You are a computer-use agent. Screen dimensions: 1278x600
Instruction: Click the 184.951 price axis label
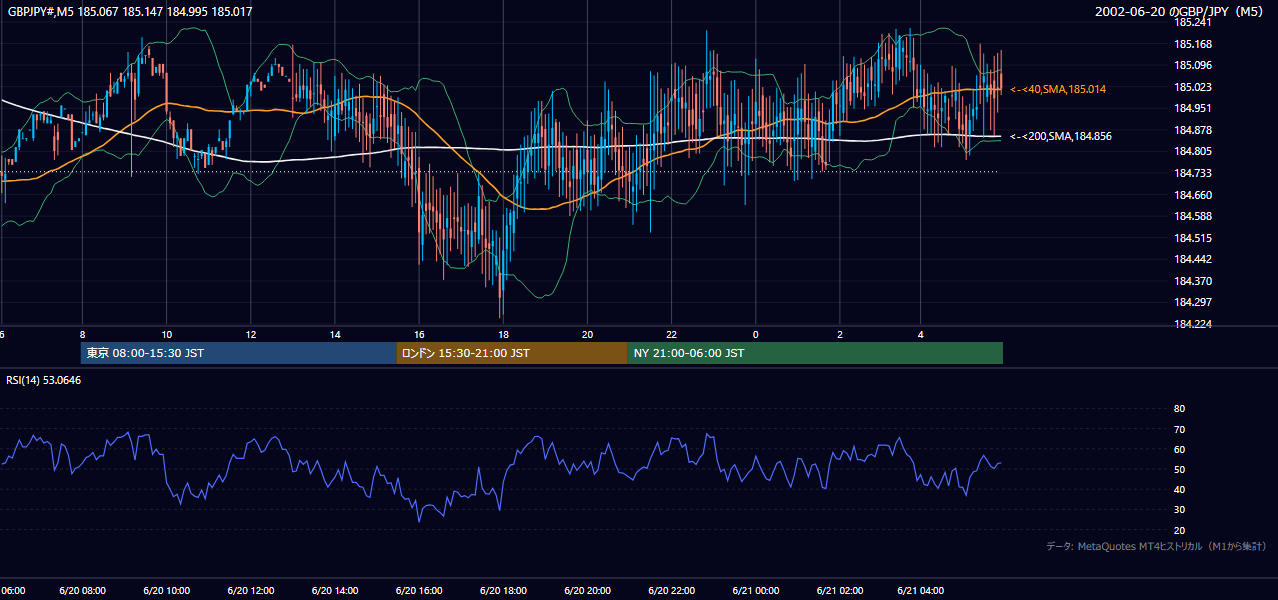[x=1193, y=109]
